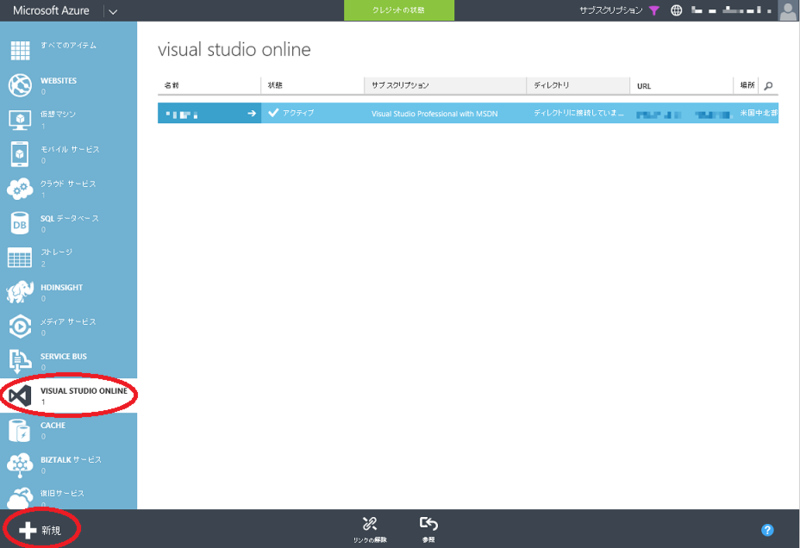Open the storage table icon
The width and height of the screenshot is (800, 548).
pos(20,257)
